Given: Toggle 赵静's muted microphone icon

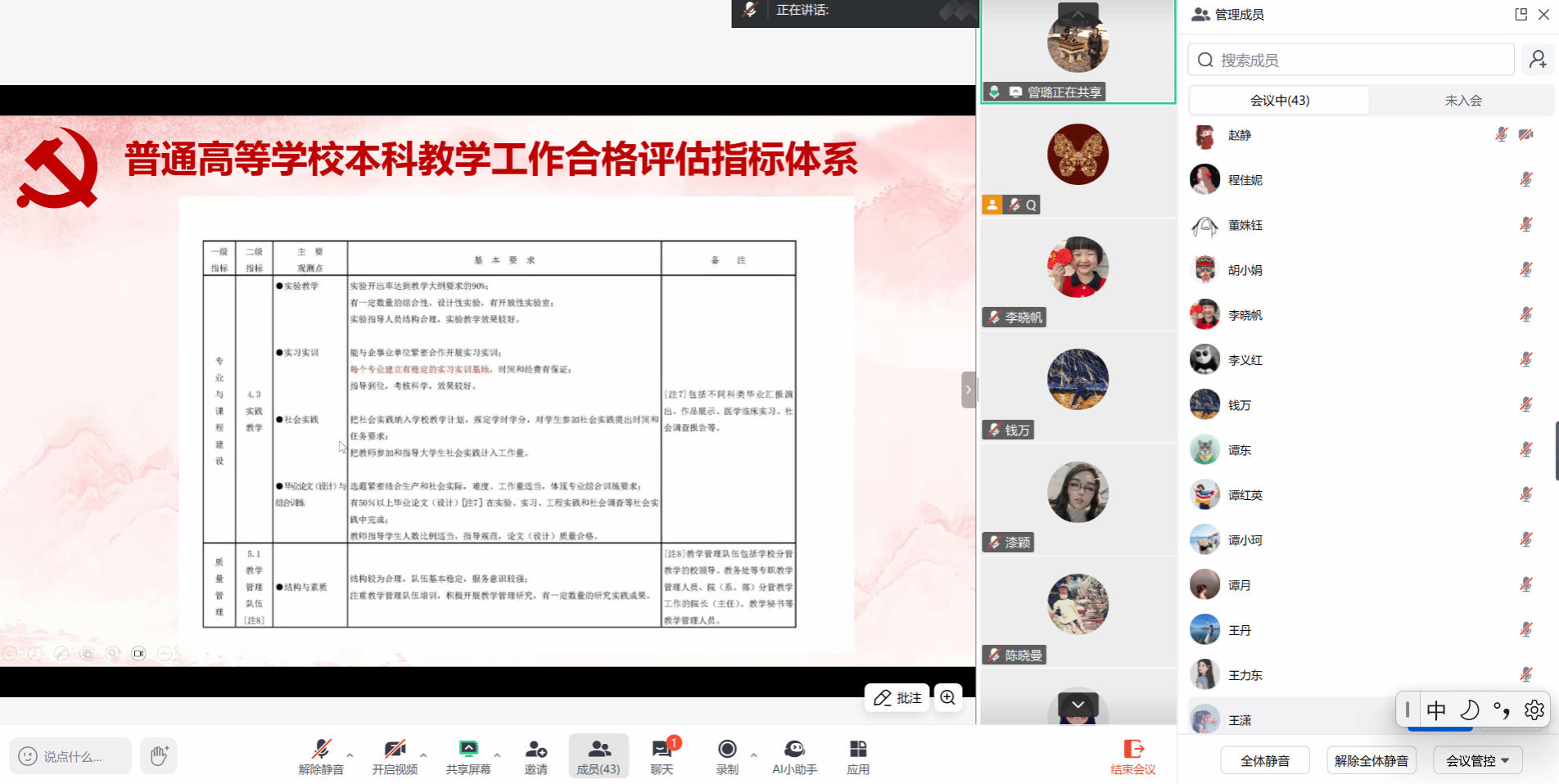Looking at the screenshot, I should point(1501,134).
